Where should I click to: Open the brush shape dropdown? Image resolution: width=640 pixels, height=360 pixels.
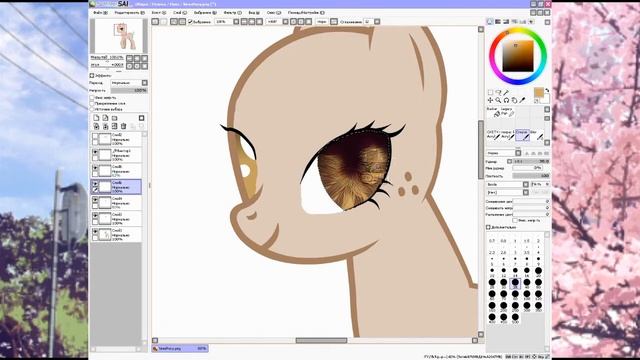point(526,185)
